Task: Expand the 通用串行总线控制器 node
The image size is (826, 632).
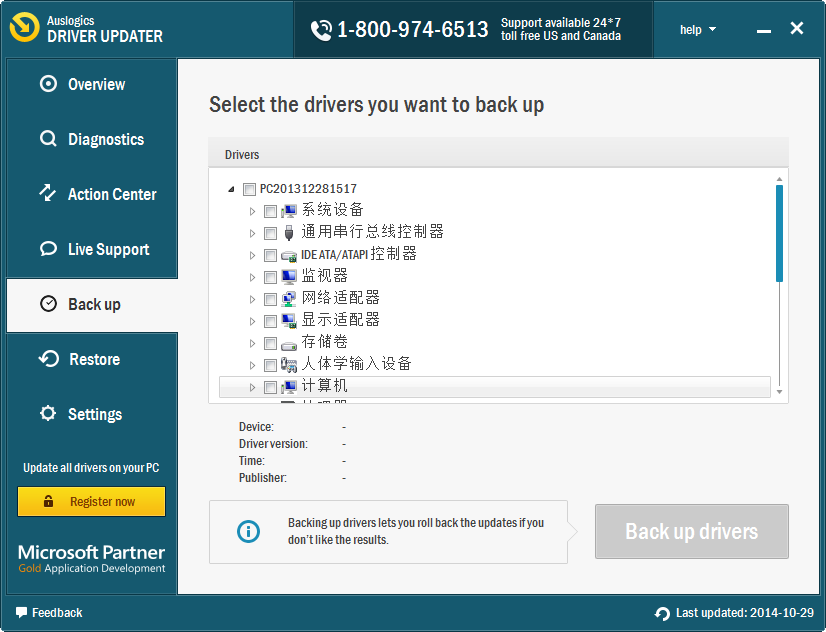Action: pyautogui.click(x=252, y=233)
